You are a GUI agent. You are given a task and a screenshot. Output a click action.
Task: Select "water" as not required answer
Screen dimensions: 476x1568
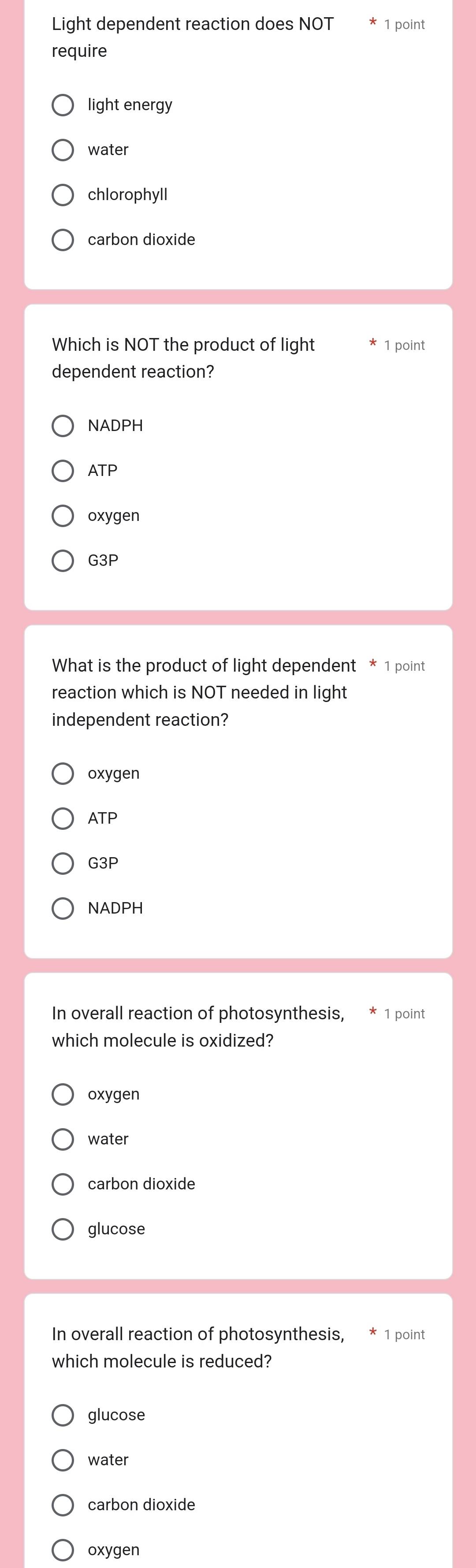click(x=63, y=150)
